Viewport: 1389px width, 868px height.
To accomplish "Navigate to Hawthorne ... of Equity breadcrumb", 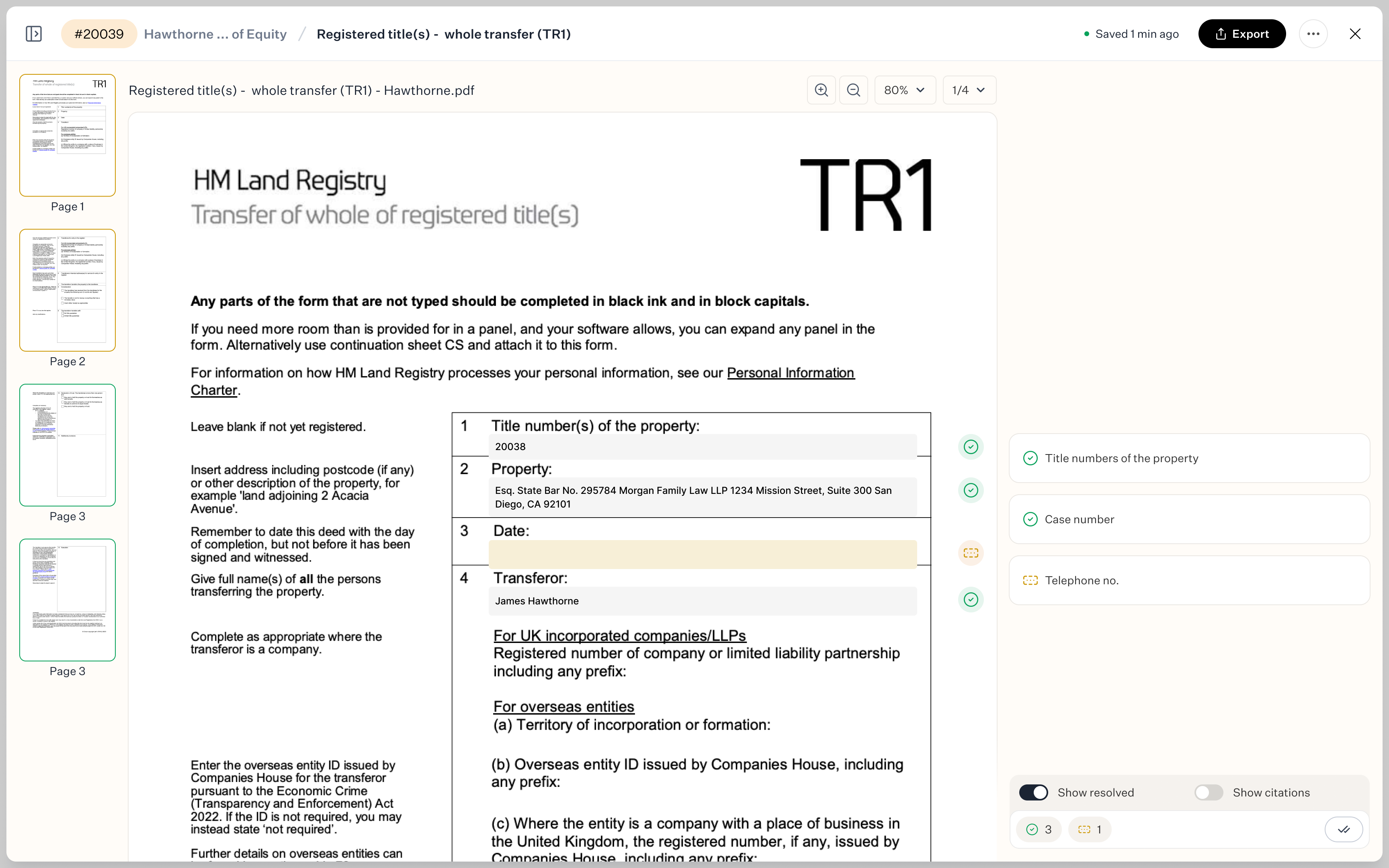I will (215, 33).
